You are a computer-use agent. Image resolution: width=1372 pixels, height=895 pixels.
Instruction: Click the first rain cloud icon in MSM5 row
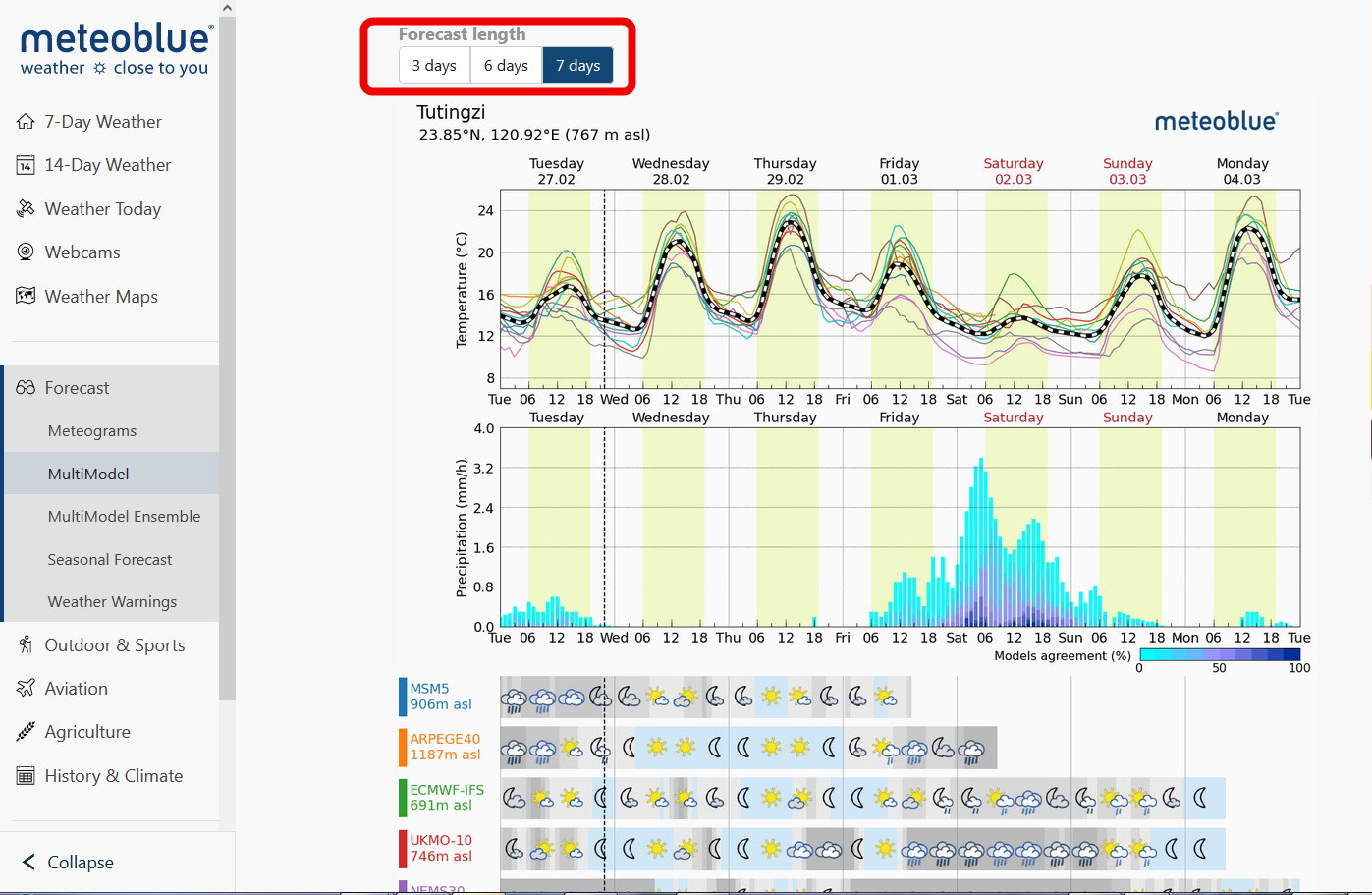click(x=514, y=699)
